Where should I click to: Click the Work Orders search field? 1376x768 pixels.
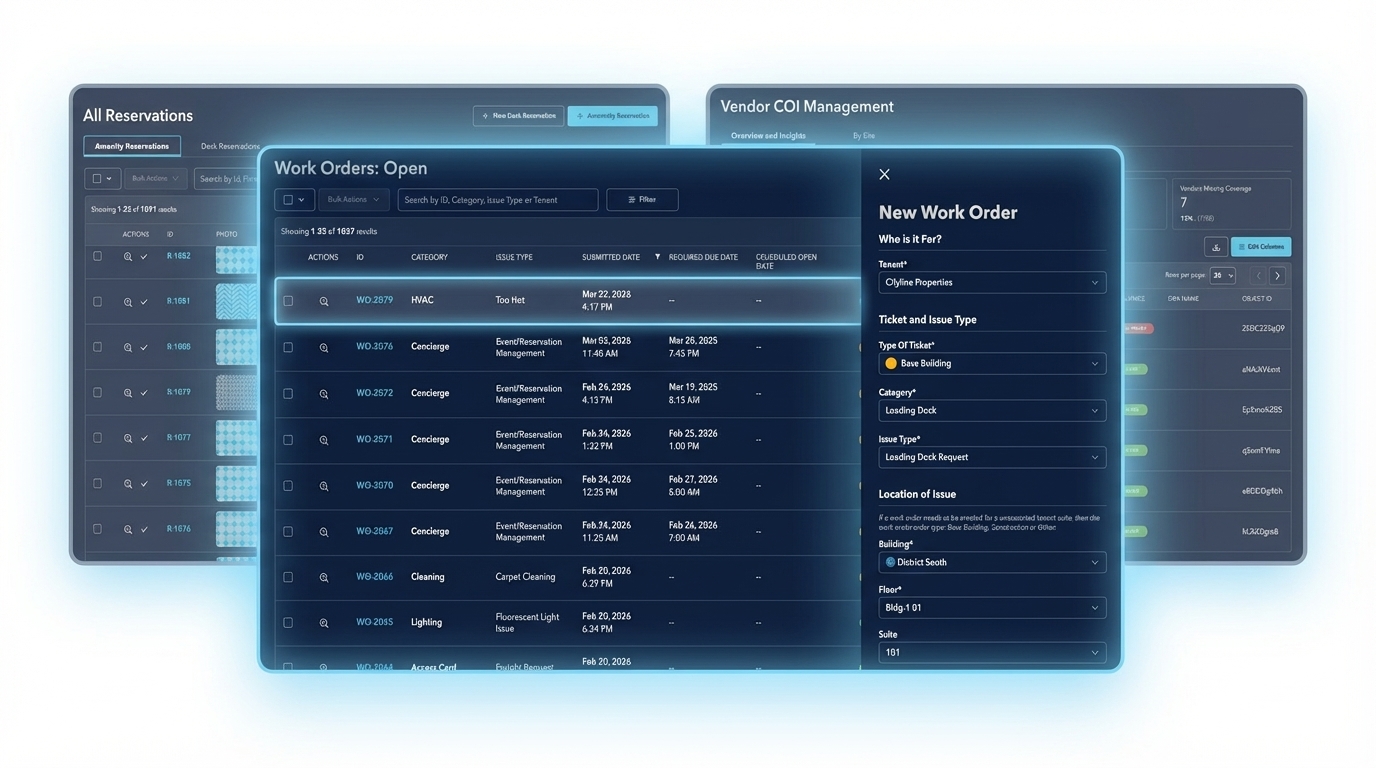497,199
